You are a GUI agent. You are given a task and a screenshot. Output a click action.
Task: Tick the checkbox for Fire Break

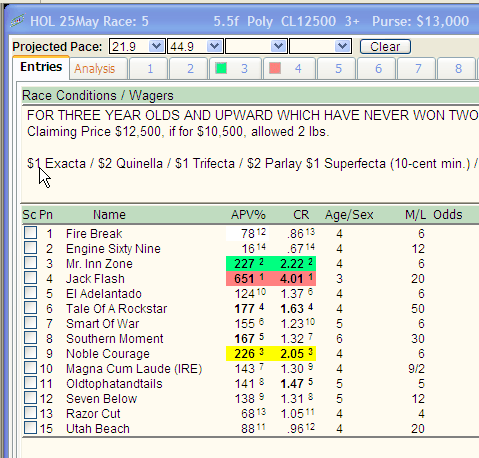pyautogui.click(x=30, y=233)
